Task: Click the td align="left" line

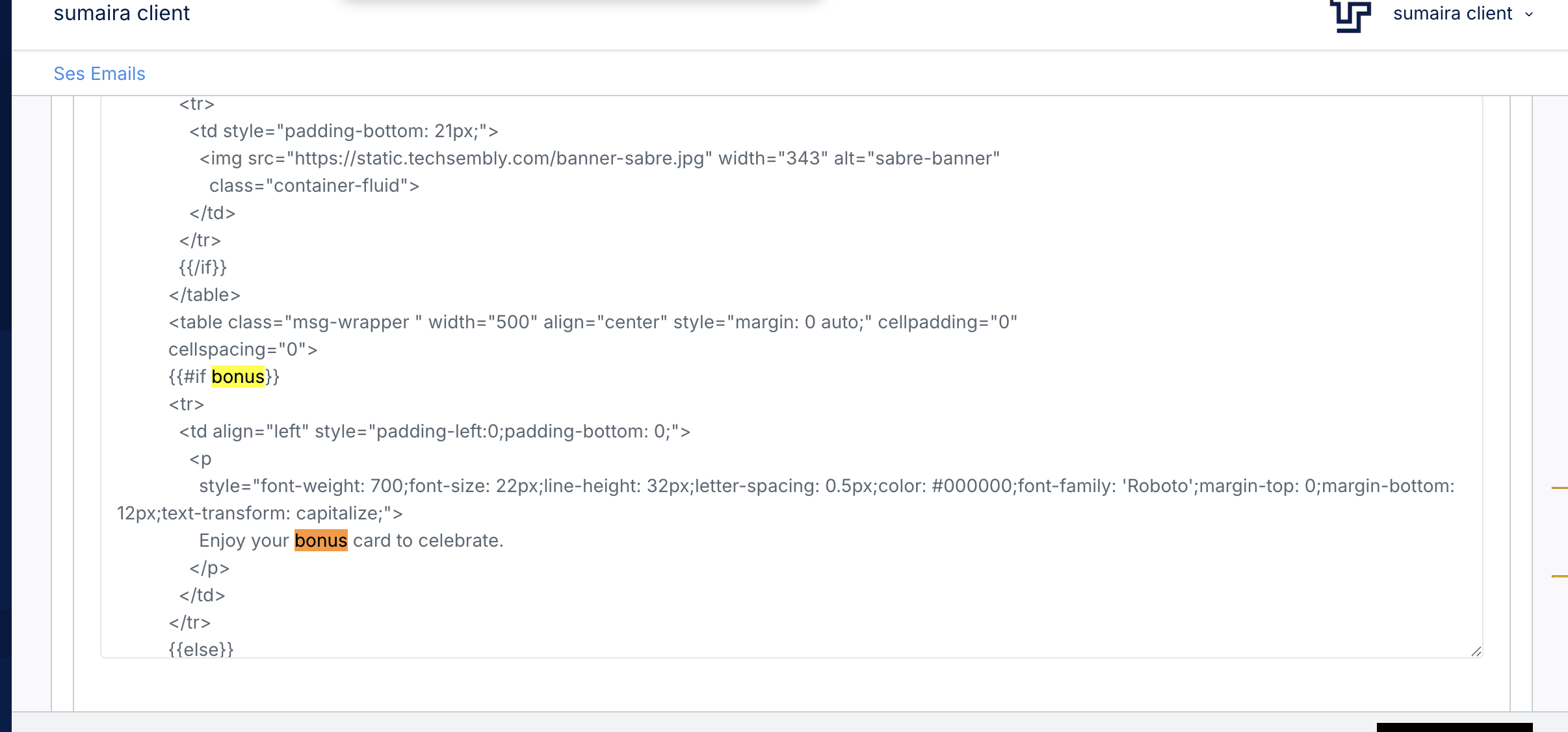Action: pos(434,431)
